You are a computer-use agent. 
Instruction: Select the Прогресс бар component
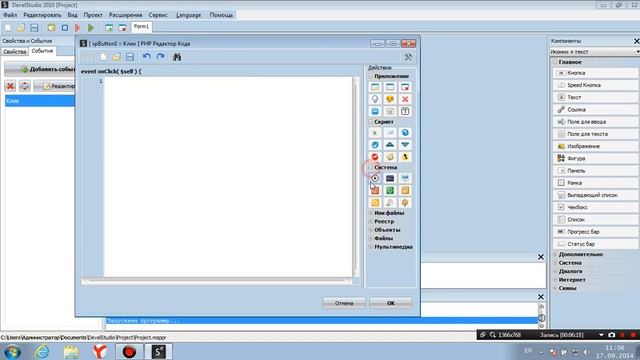pyautogui.click(x=596, y=232)
